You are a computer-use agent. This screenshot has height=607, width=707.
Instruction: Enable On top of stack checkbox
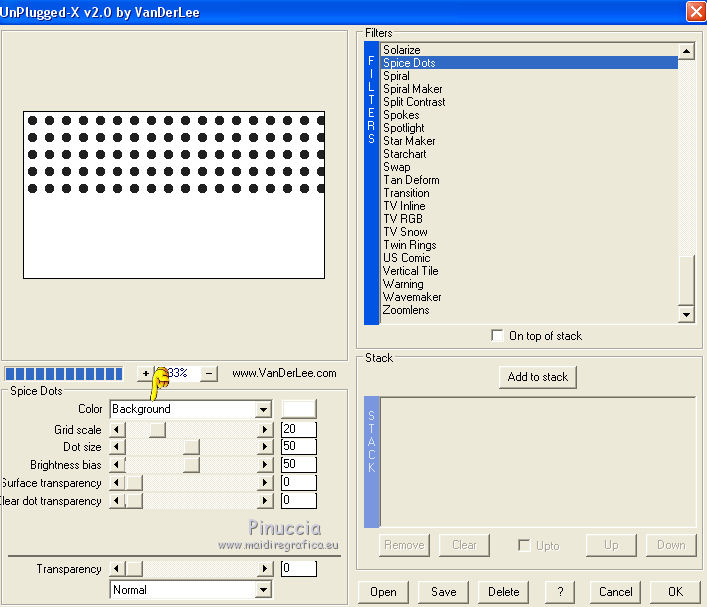click(x=497, y=336)
